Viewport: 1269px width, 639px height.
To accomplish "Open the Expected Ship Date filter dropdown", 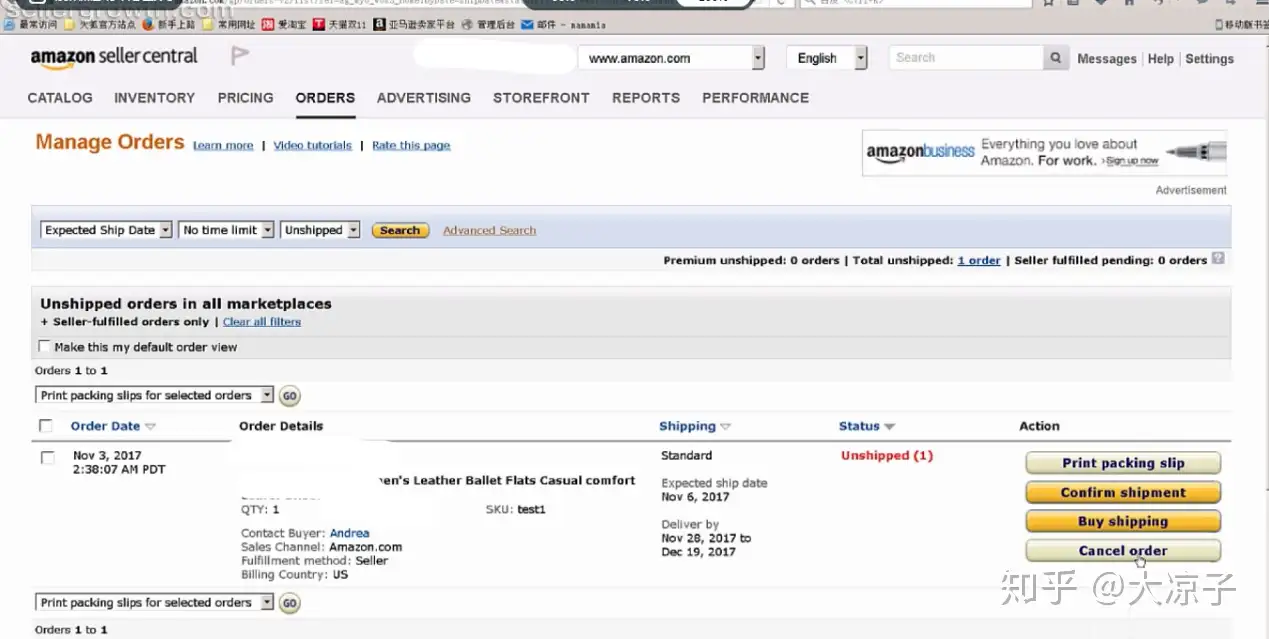I will pos(107,230).
